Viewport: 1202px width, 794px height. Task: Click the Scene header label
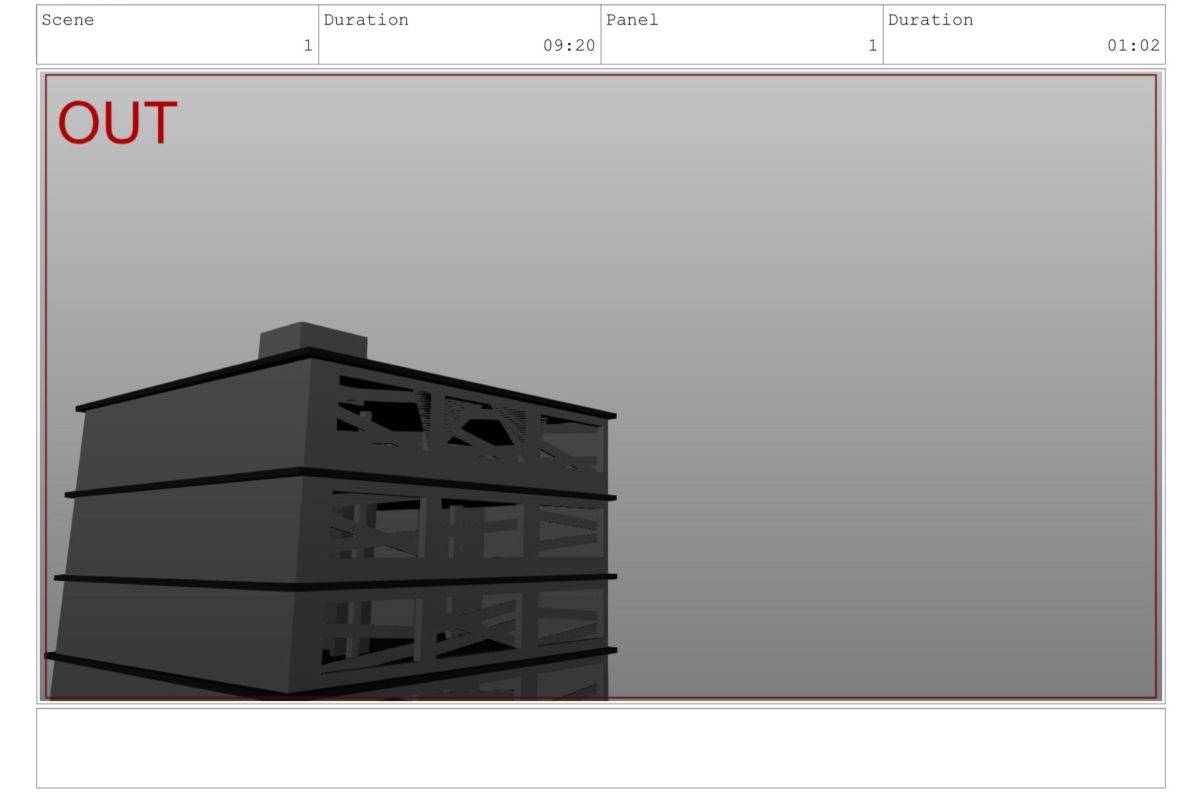pos(67,20)
